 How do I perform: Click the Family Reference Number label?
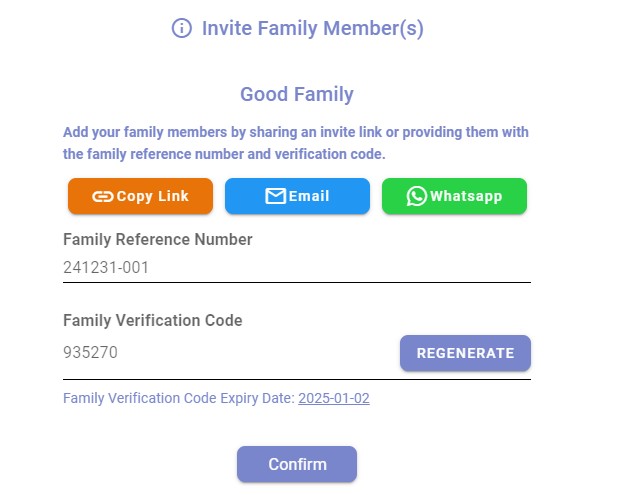158,240
